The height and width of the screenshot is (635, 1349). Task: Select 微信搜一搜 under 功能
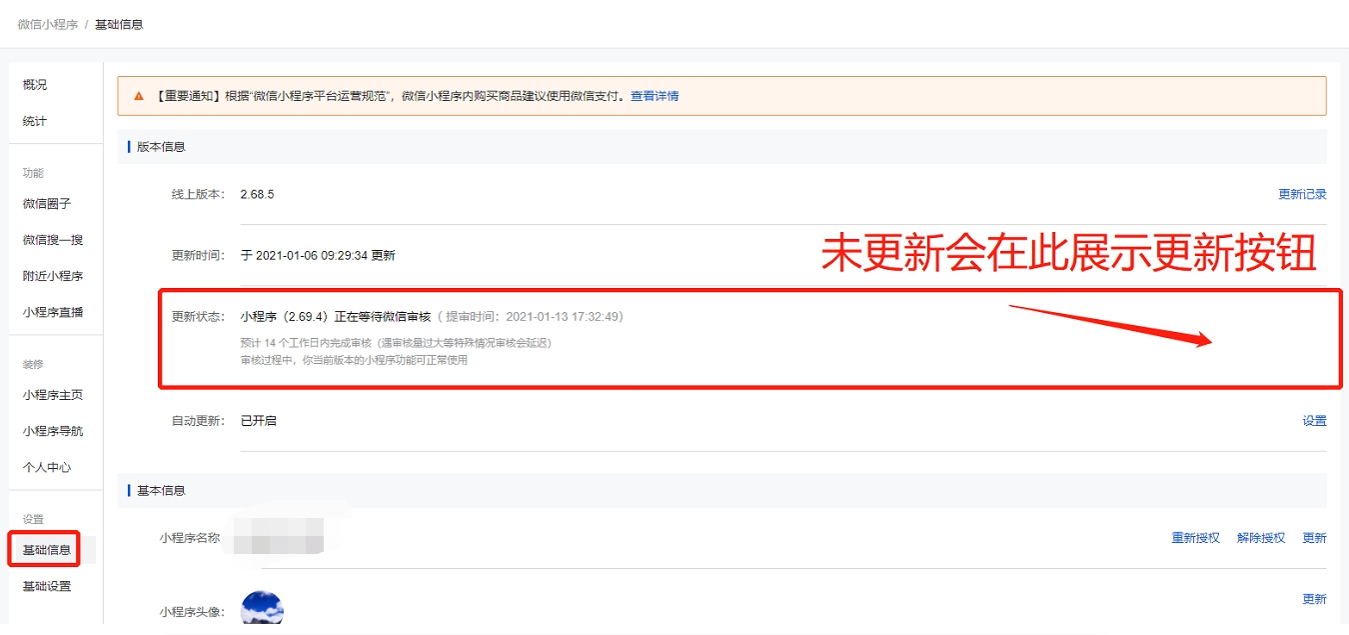52,239
